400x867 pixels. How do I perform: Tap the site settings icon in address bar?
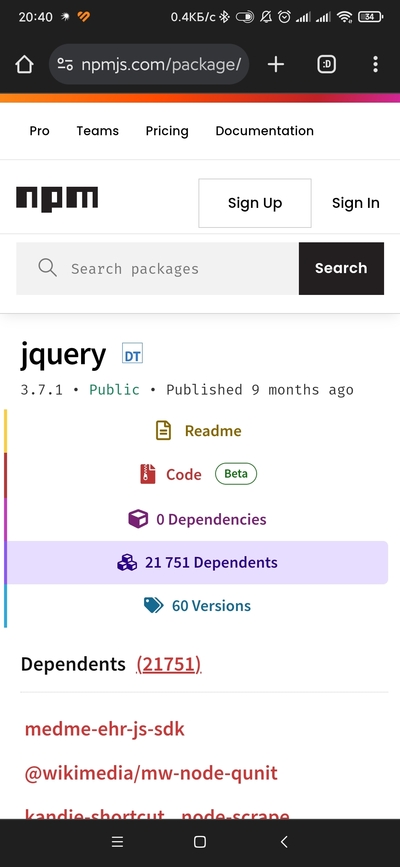pyautogui.click(x=65, y=65)
